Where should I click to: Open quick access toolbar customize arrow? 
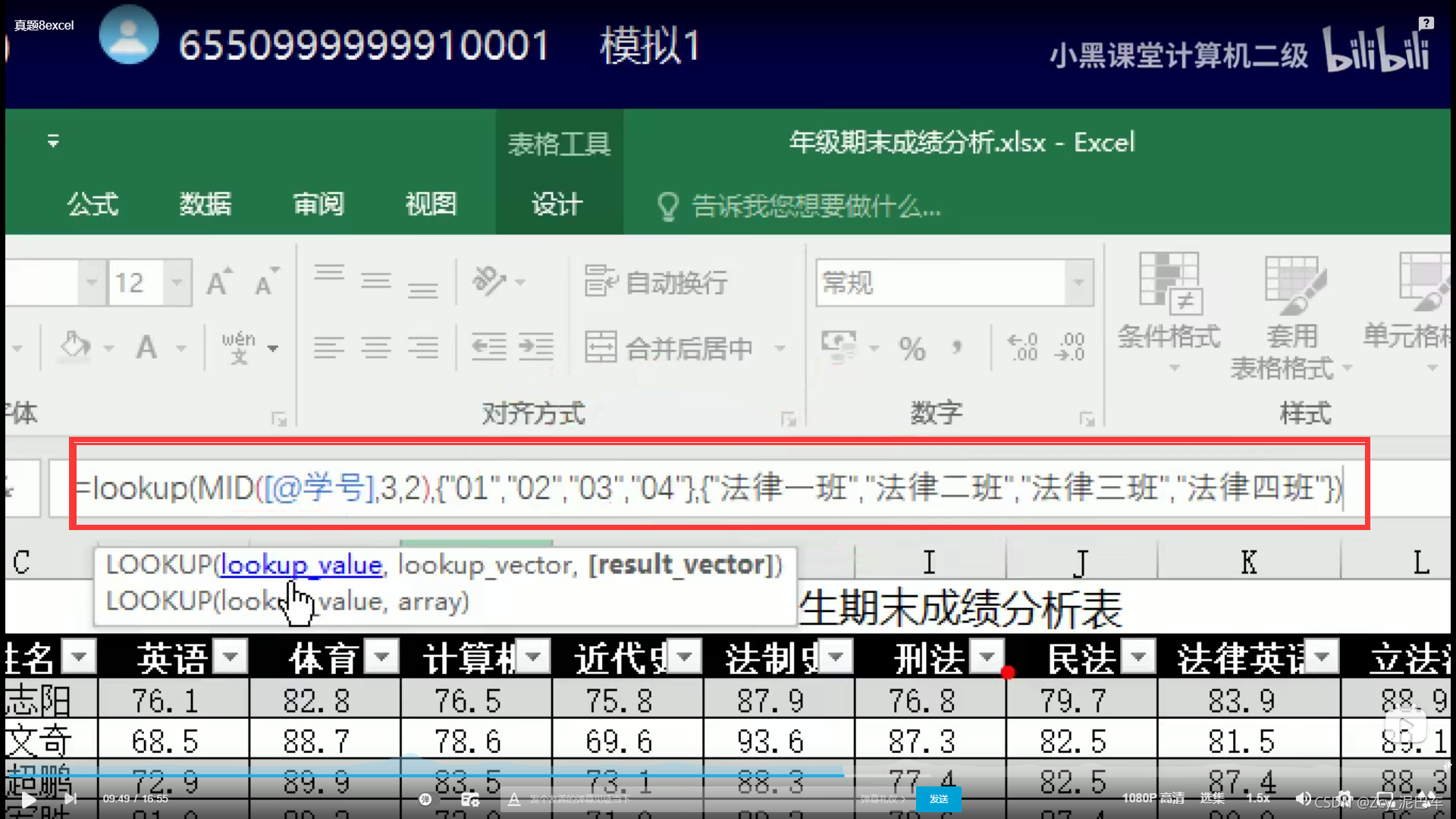point(53,140)
